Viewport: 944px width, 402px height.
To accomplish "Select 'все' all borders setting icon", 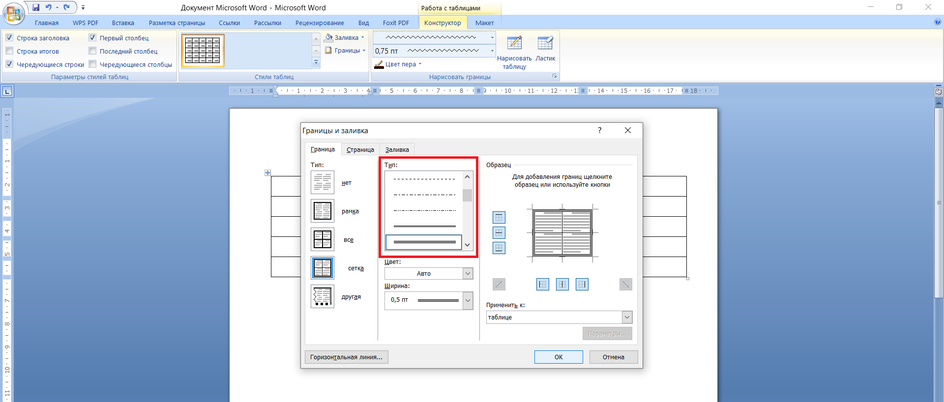I will [x=323, y=239].
